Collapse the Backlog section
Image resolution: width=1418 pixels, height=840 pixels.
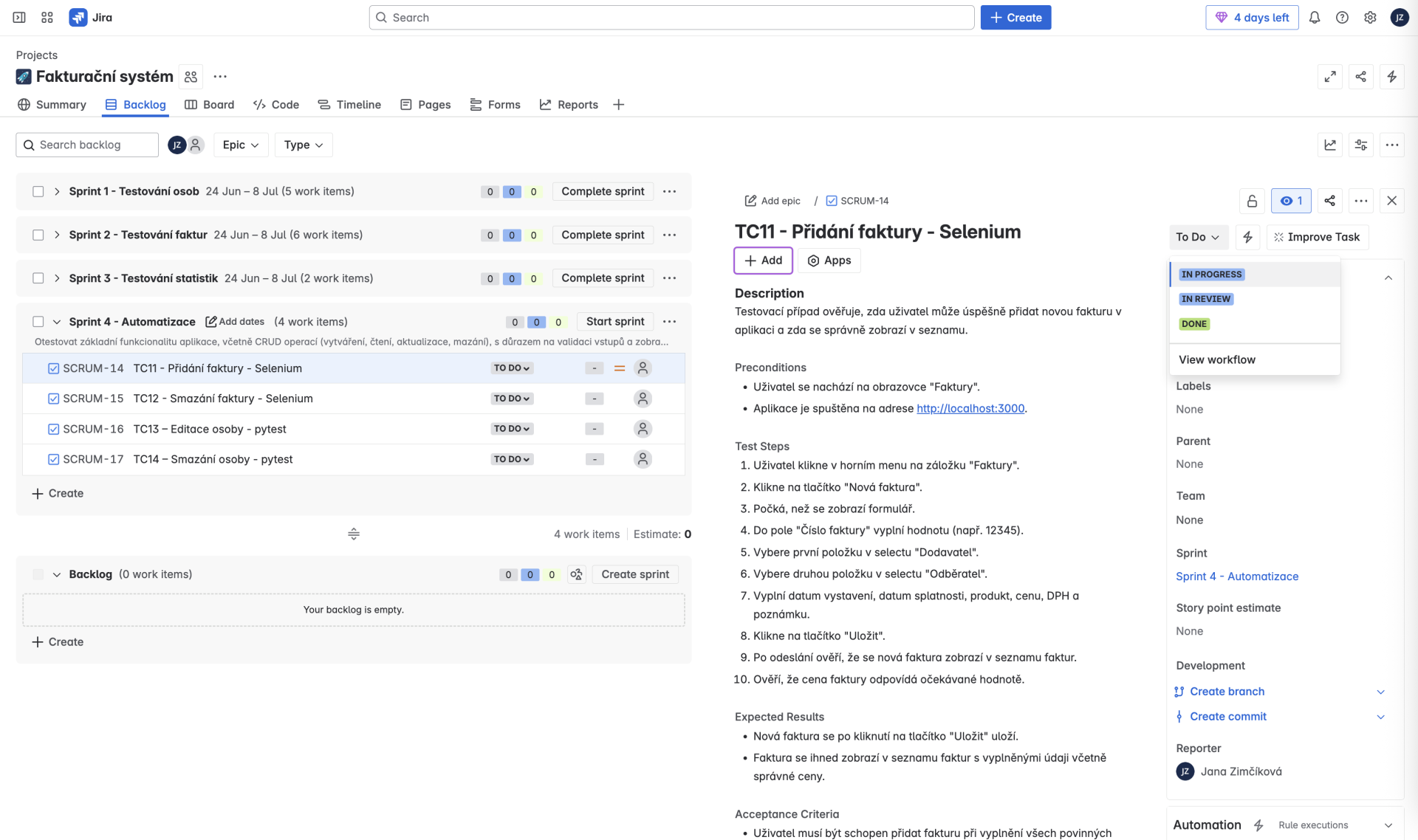pos(57,574)
